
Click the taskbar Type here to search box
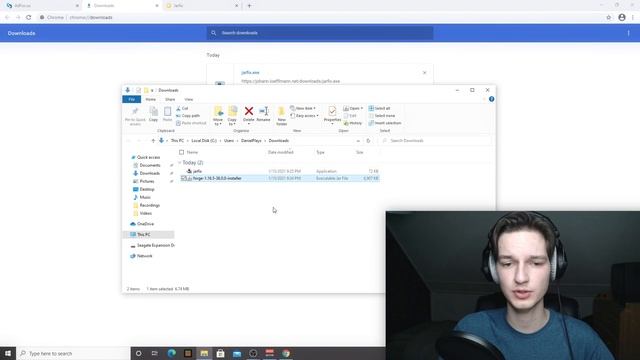[x=73, y=353]
